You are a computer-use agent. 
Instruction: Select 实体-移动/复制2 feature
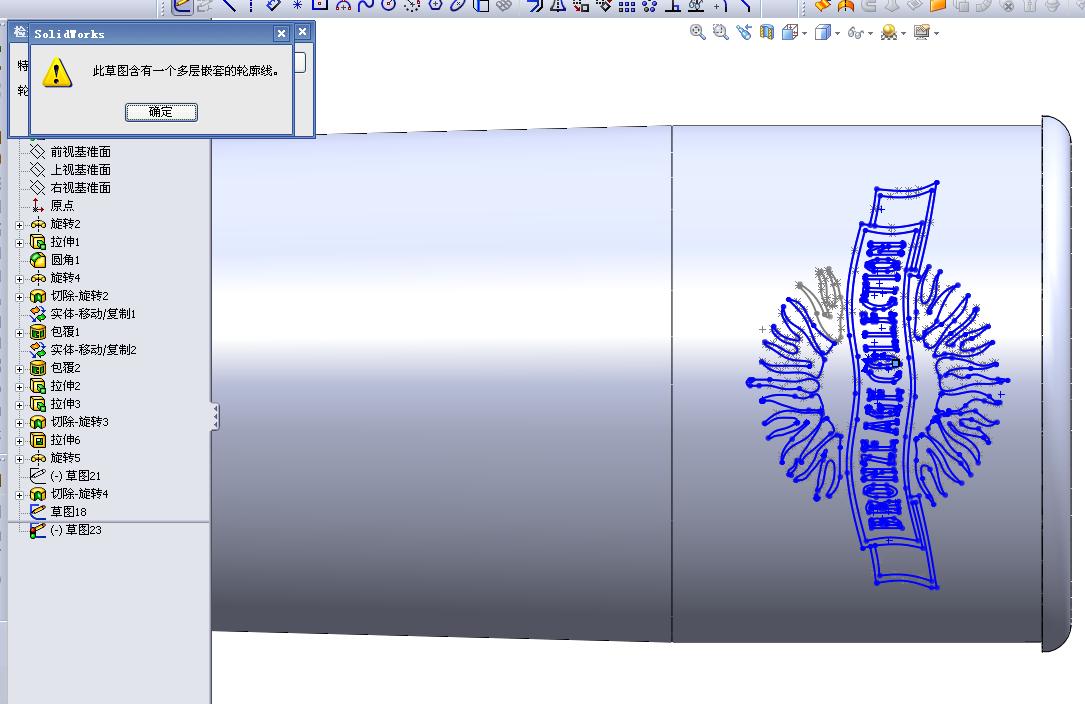pos(93,350)
